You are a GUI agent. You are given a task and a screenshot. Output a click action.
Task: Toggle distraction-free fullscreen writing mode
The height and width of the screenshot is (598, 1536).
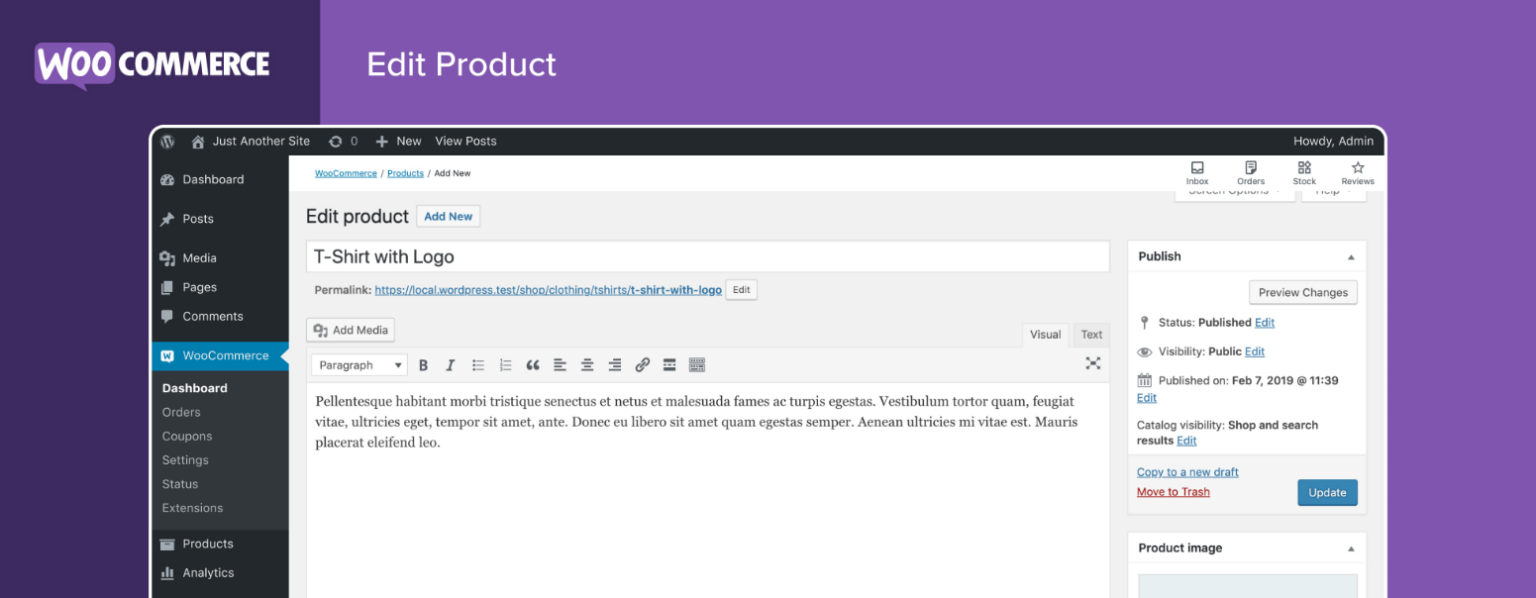point(1092,364)
